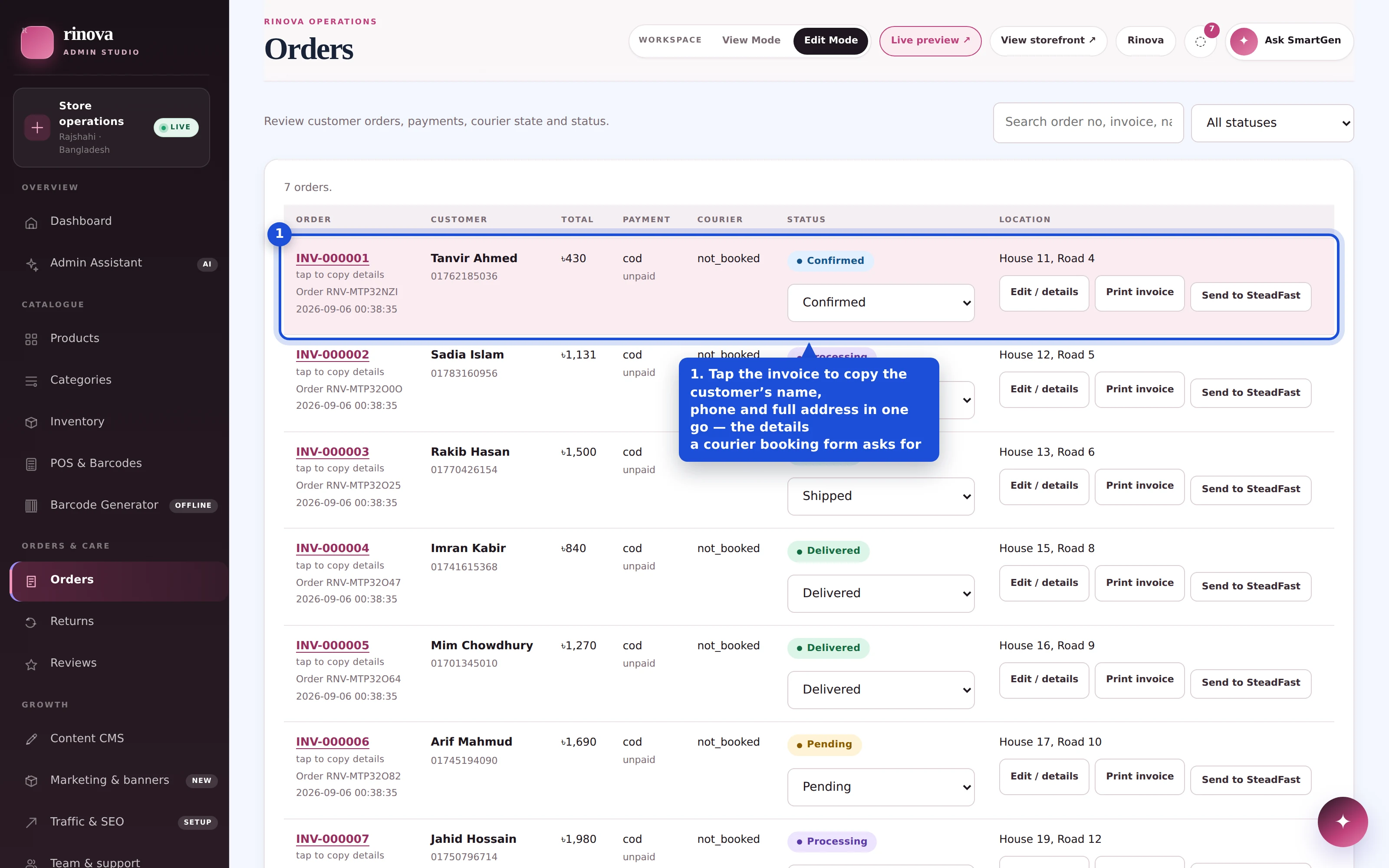Copy details via INV-000001 link

pyautogui.click(x=332, y=258)
